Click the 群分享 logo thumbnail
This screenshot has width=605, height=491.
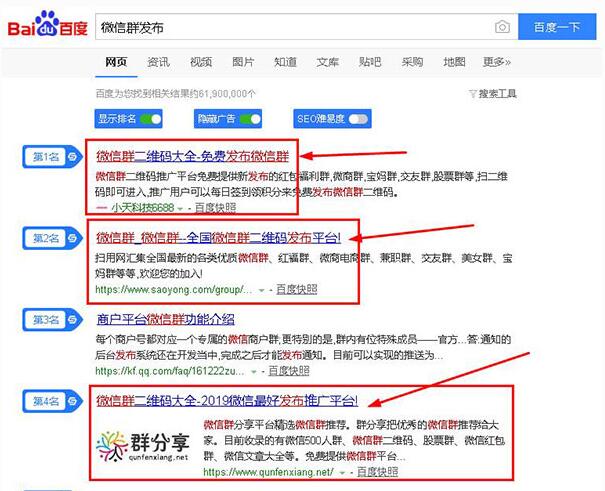(141, 441)
